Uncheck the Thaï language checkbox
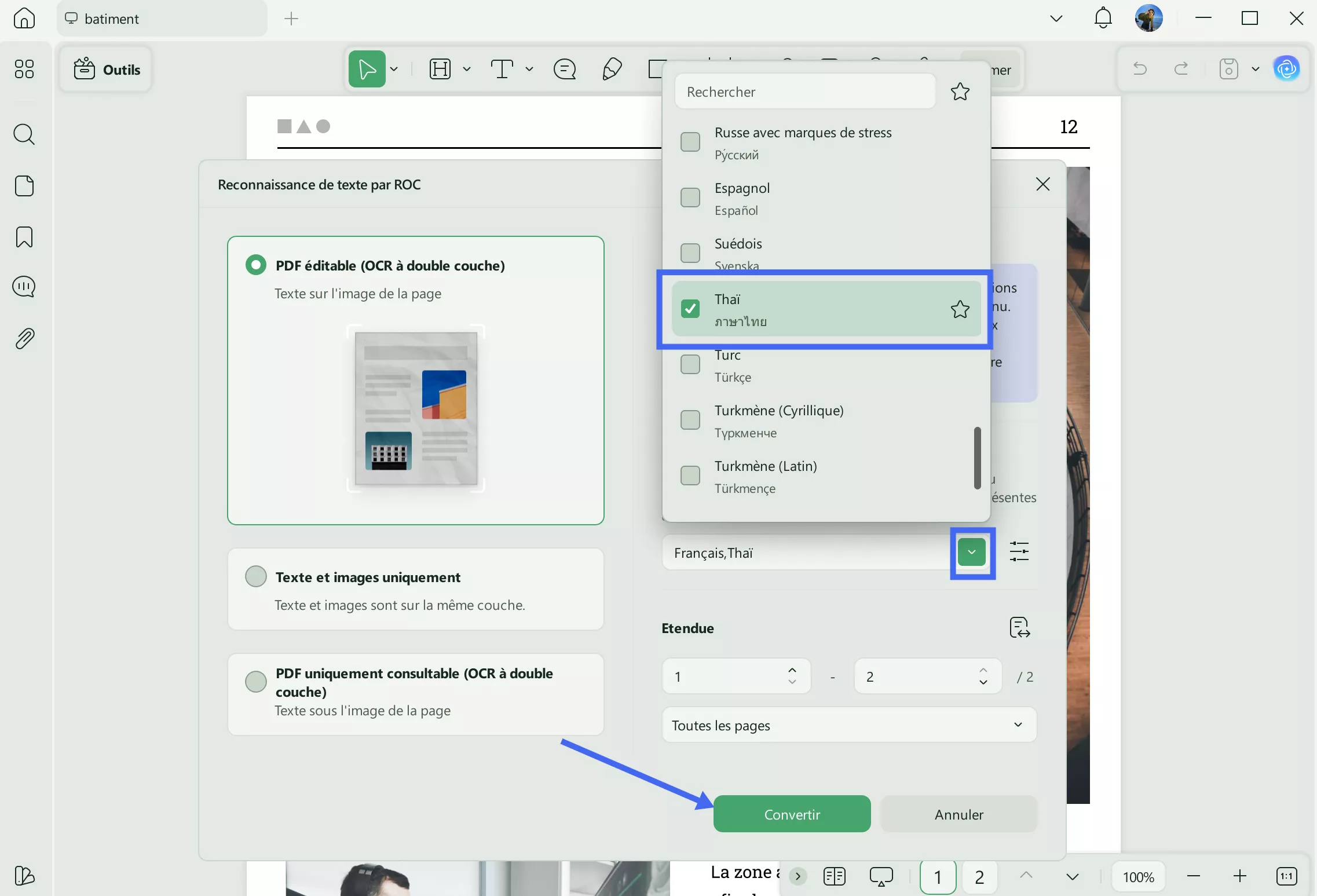Screen dimensions: 1317x896 690,309
